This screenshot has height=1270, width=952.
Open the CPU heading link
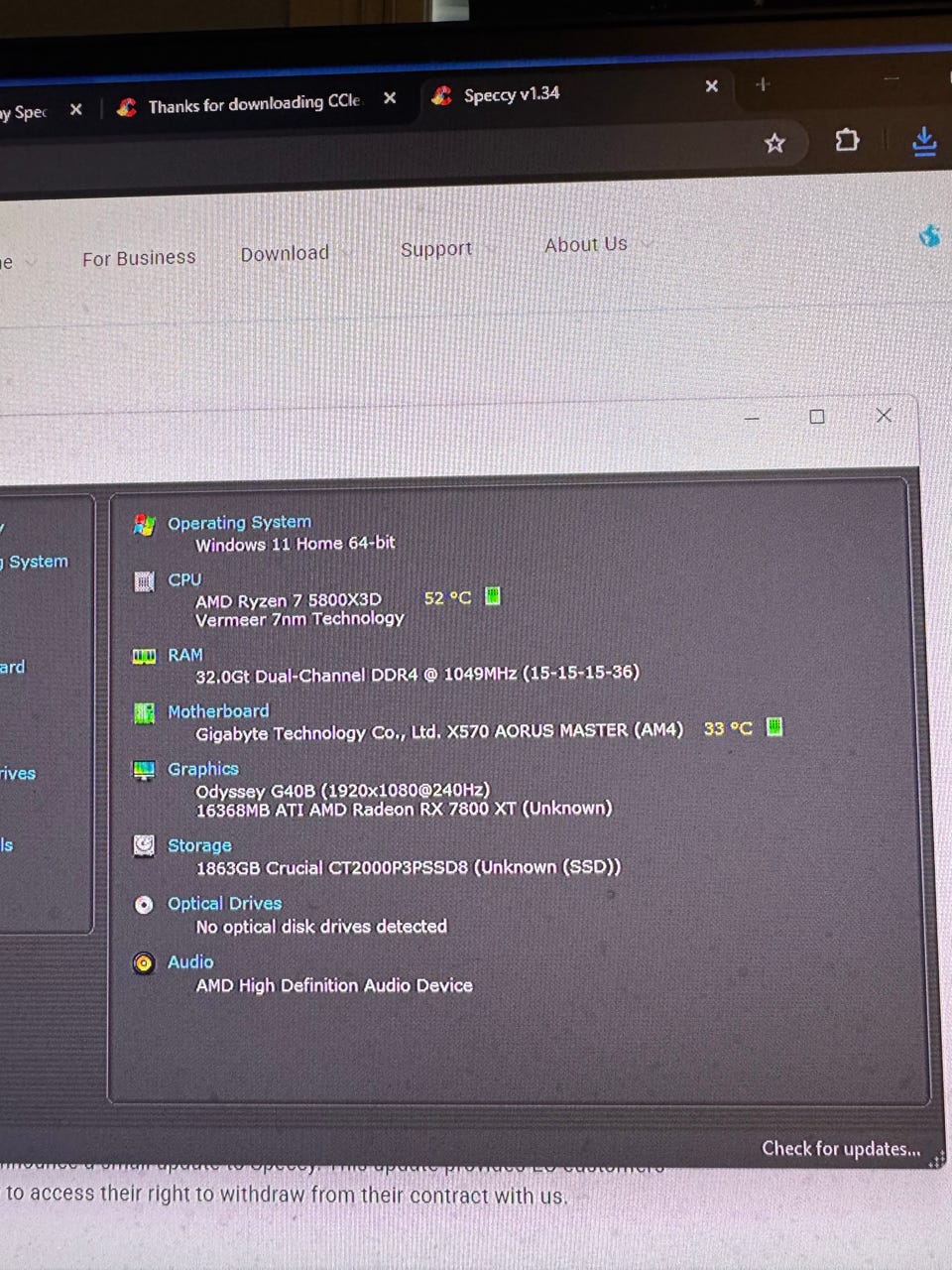coord(184,579)
